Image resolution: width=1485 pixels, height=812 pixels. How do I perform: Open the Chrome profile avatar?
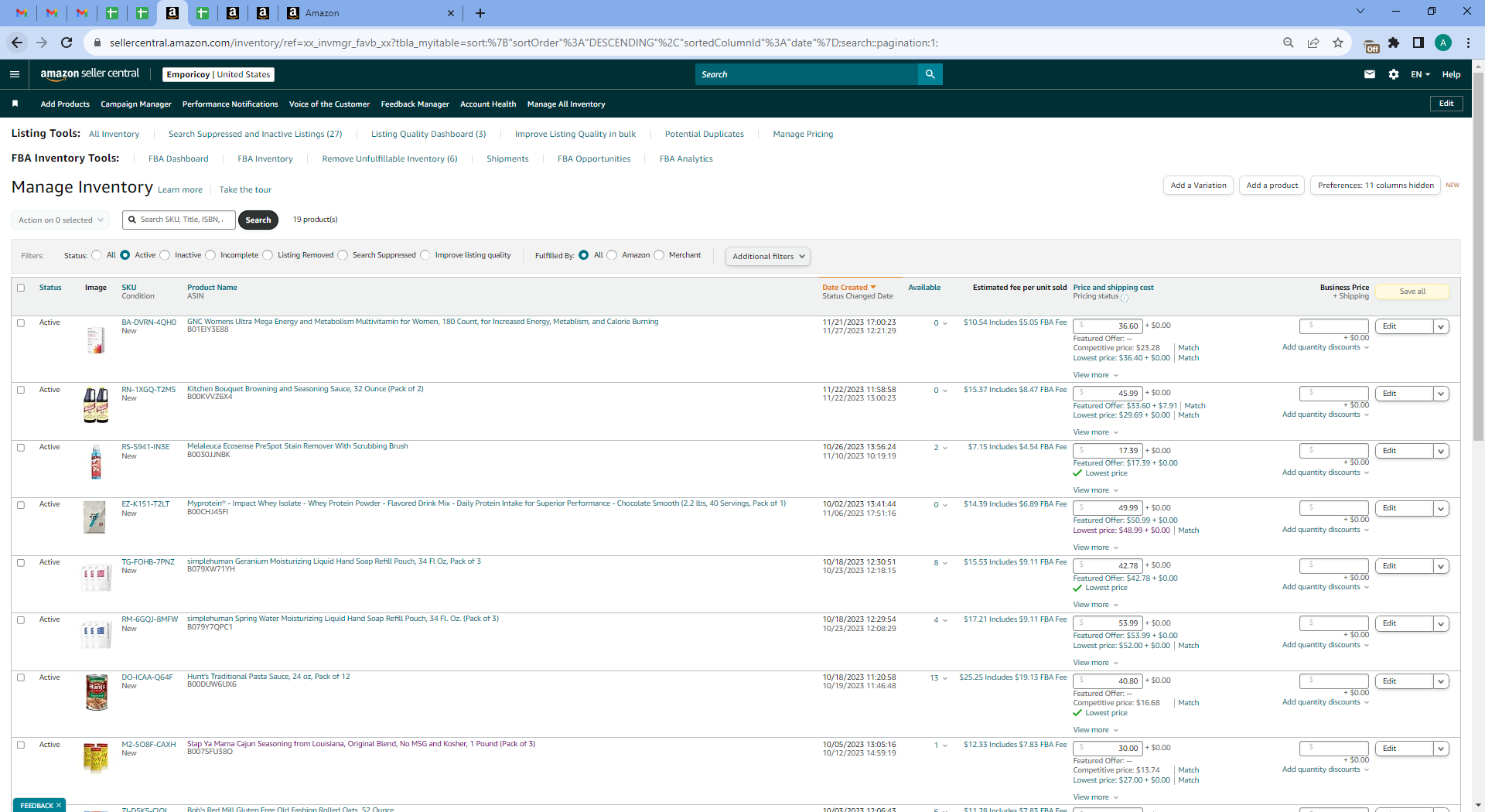point(1442,43)
